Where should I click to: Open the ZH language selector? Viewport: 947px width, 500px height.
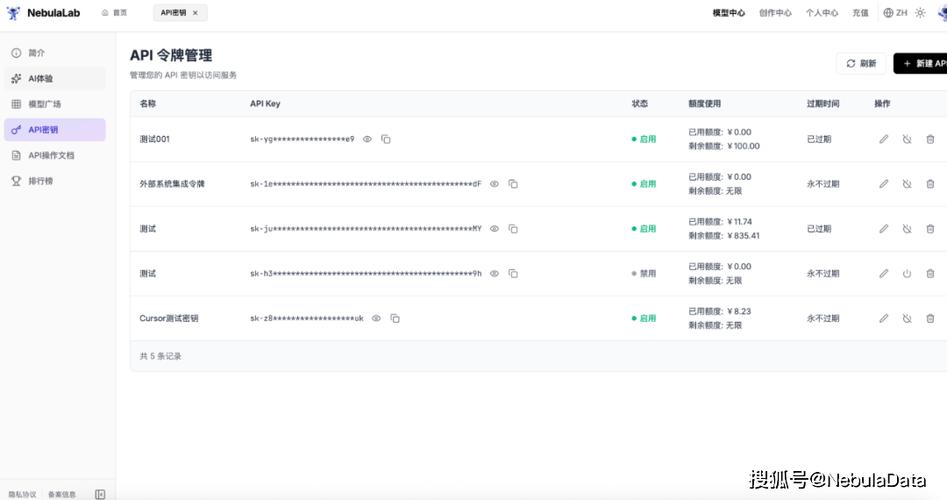click(895, 13)
